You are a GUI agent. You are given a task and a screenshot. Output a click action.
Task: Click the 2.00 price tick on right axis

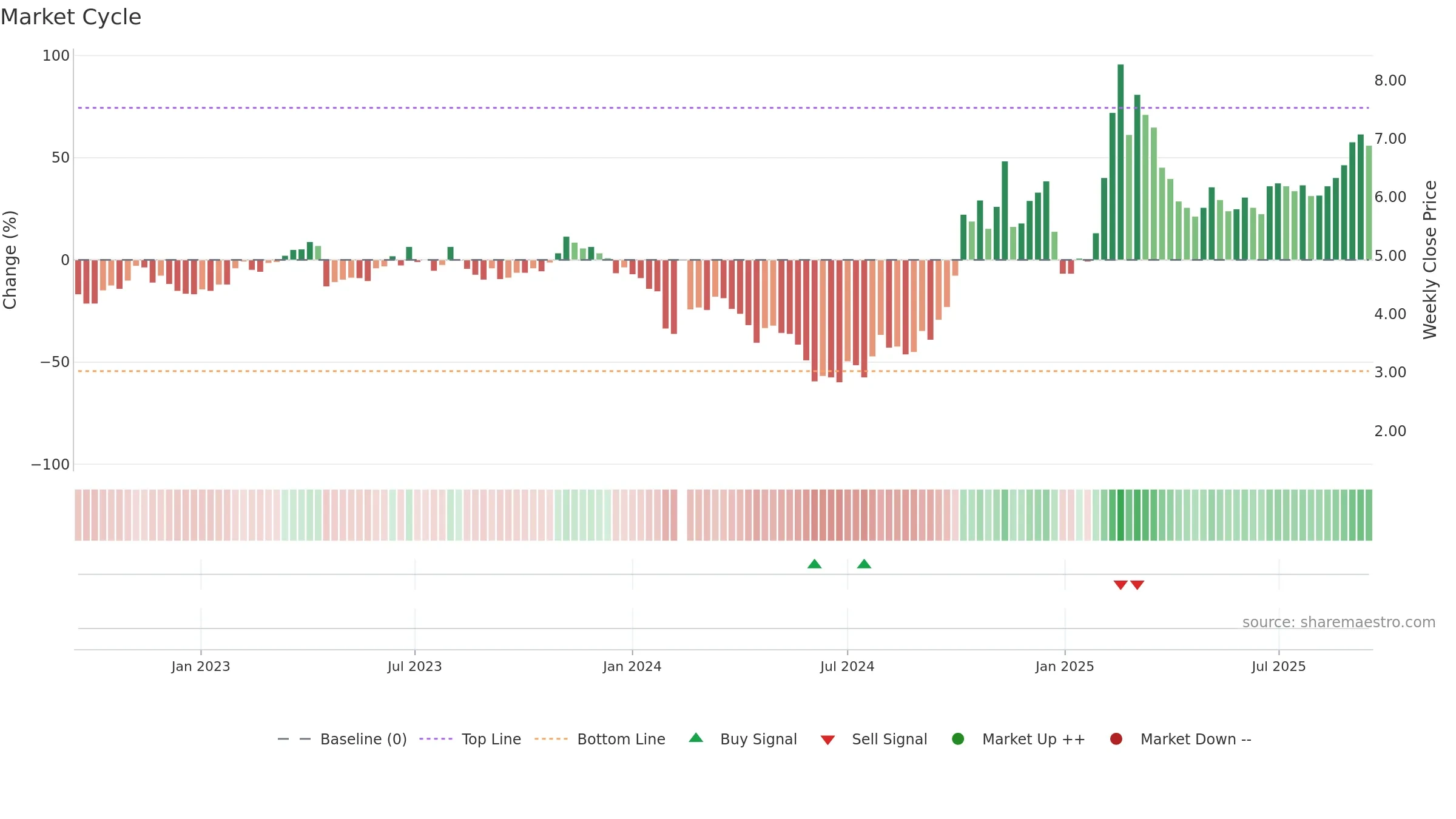1390,431
